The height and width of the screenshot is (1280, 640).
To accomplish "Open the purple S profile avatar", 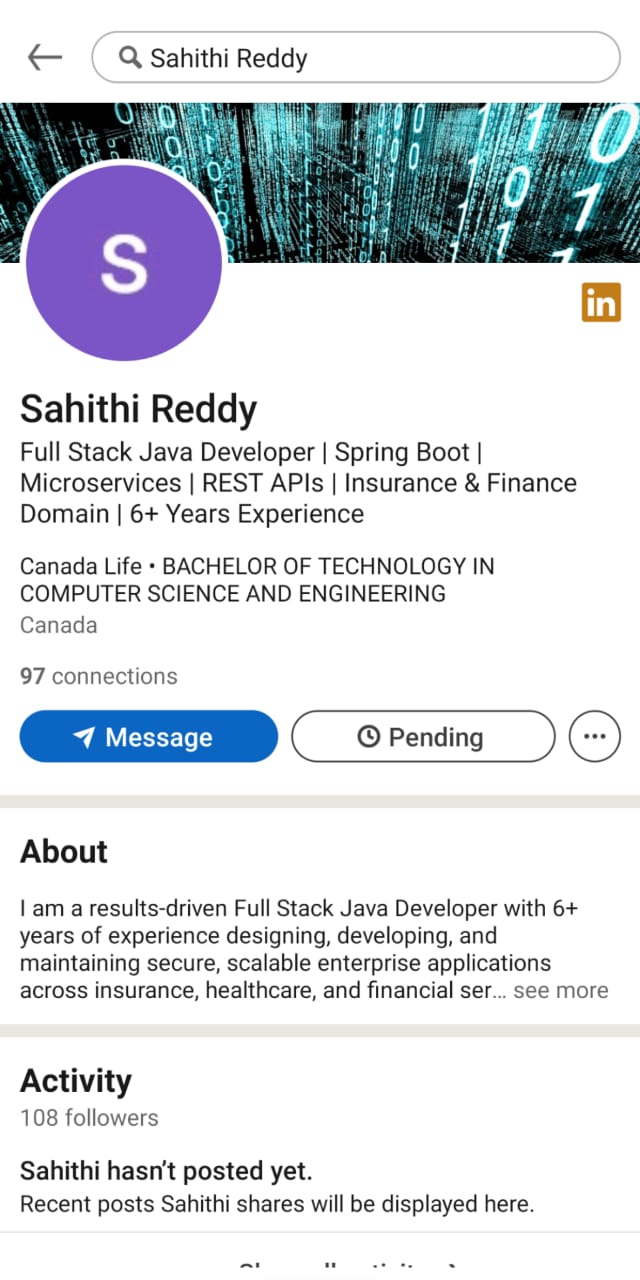I will 124,262.
